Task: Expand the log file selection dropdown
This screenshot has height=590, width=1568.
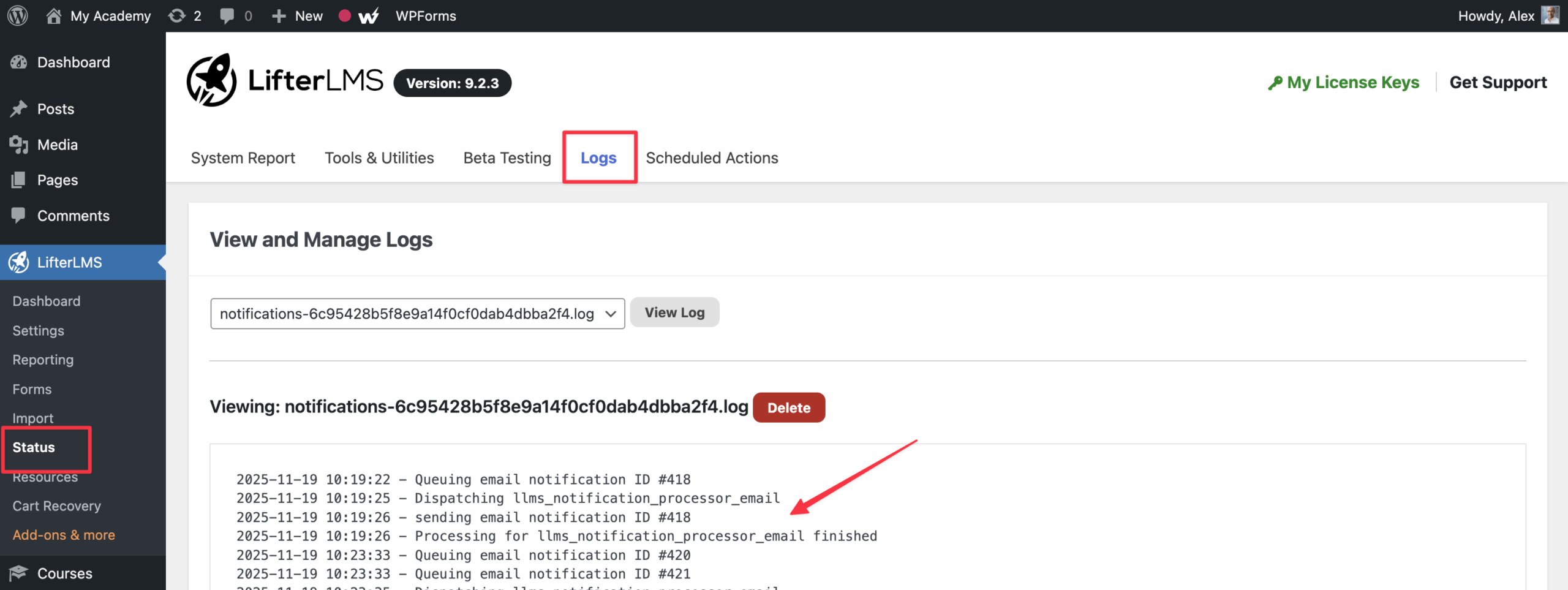Action: click(x=417, y=314)
